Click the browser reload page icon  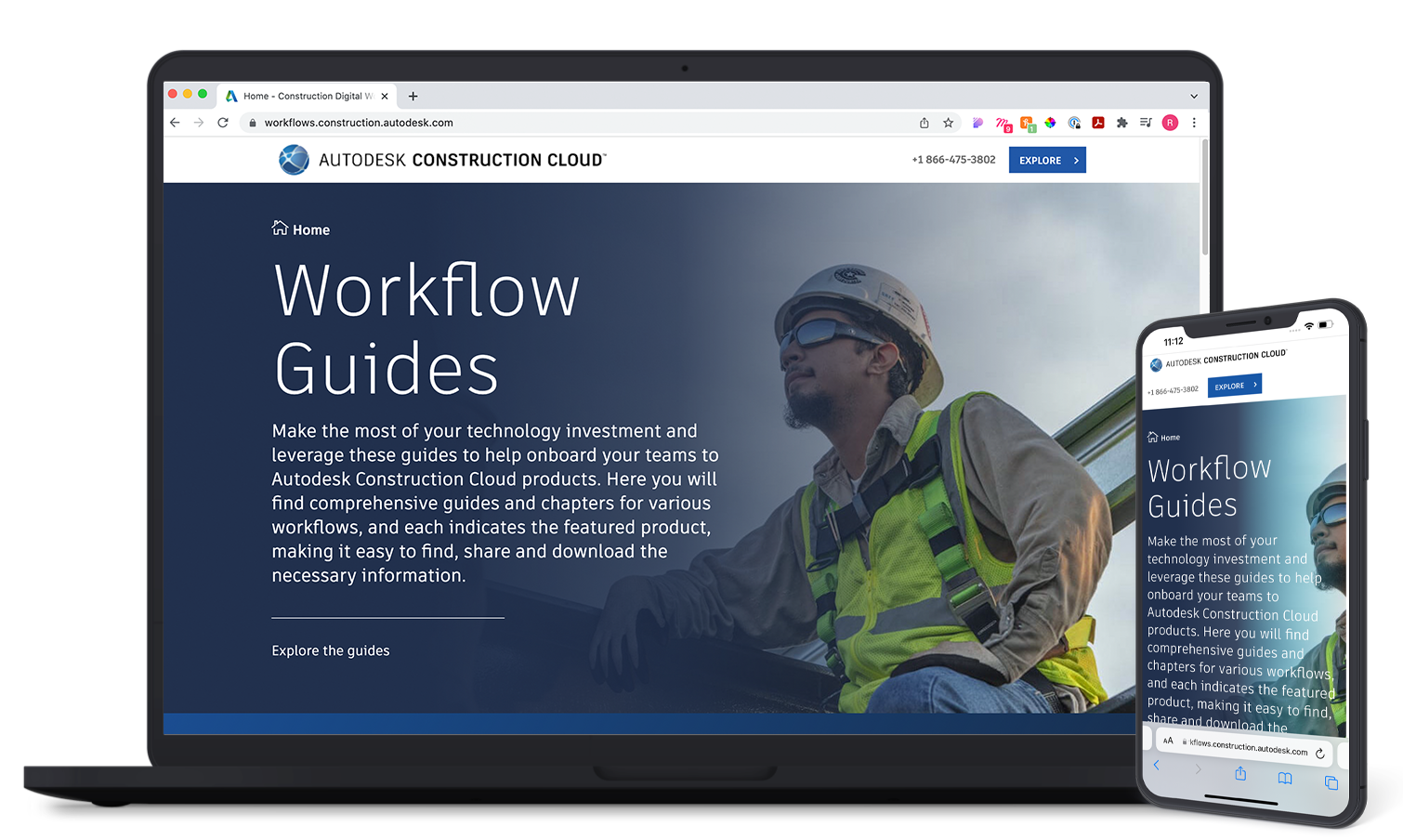tap(223, 123)
